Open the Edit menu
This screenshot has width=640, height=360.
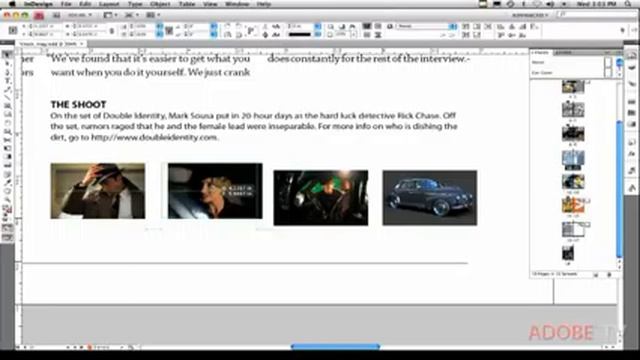tap(85, 4)
